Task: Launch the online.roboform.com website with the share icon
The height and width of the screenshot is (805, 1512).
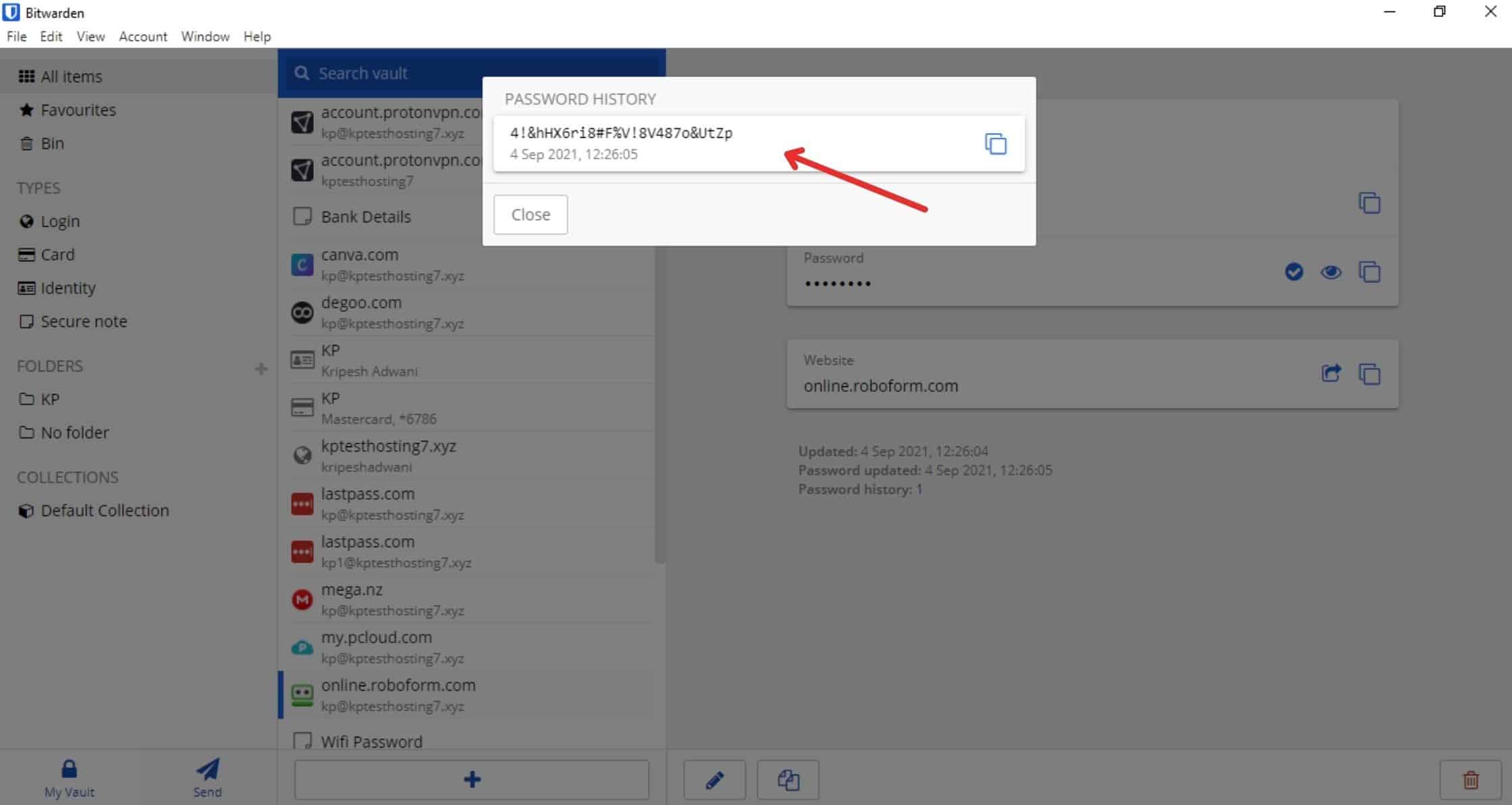Action: 1331,373
